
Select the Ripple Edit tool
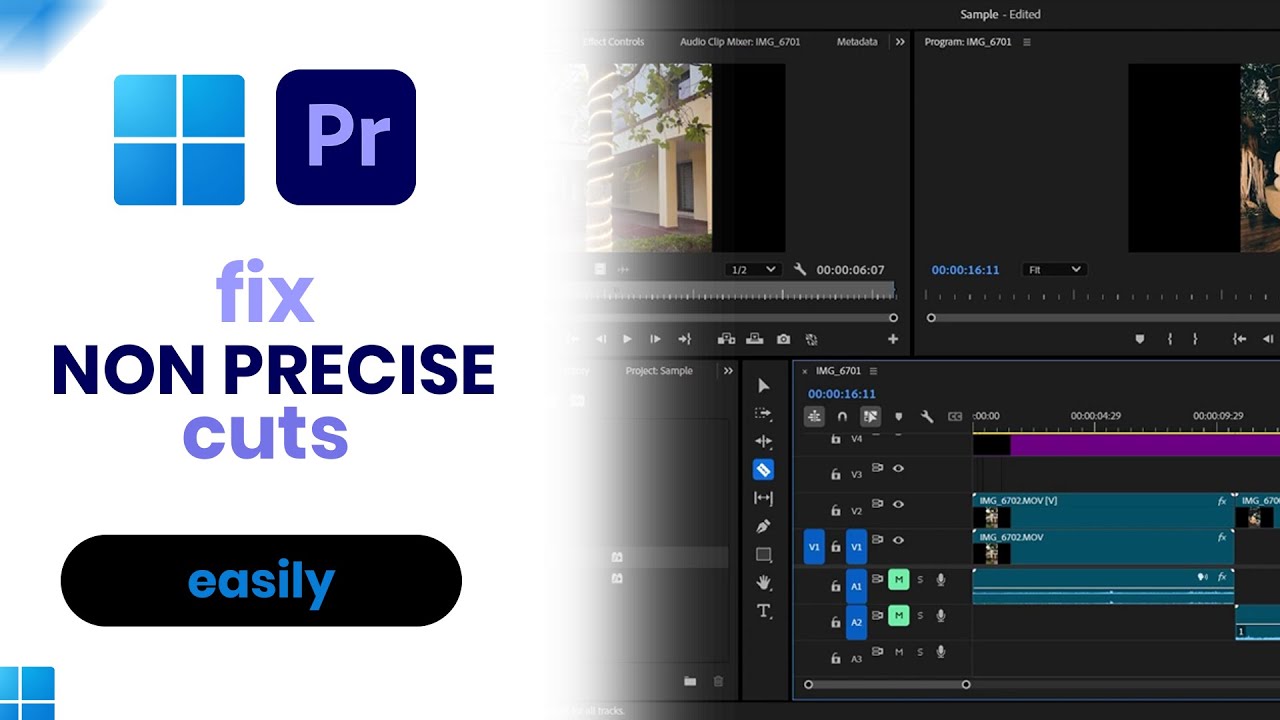pos(764,441)
